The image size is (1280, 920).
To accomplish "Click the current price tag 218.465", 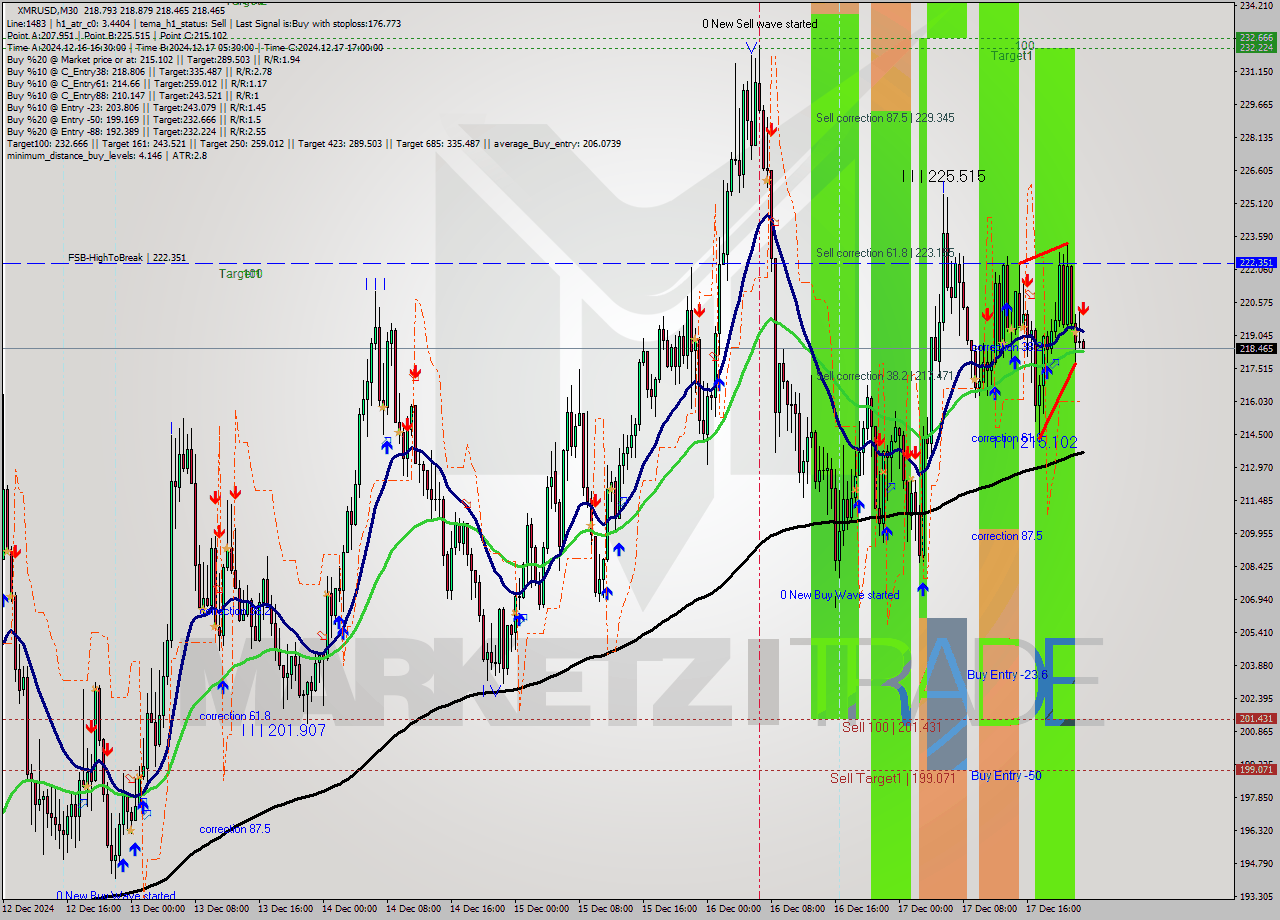I will [1256, 349].
